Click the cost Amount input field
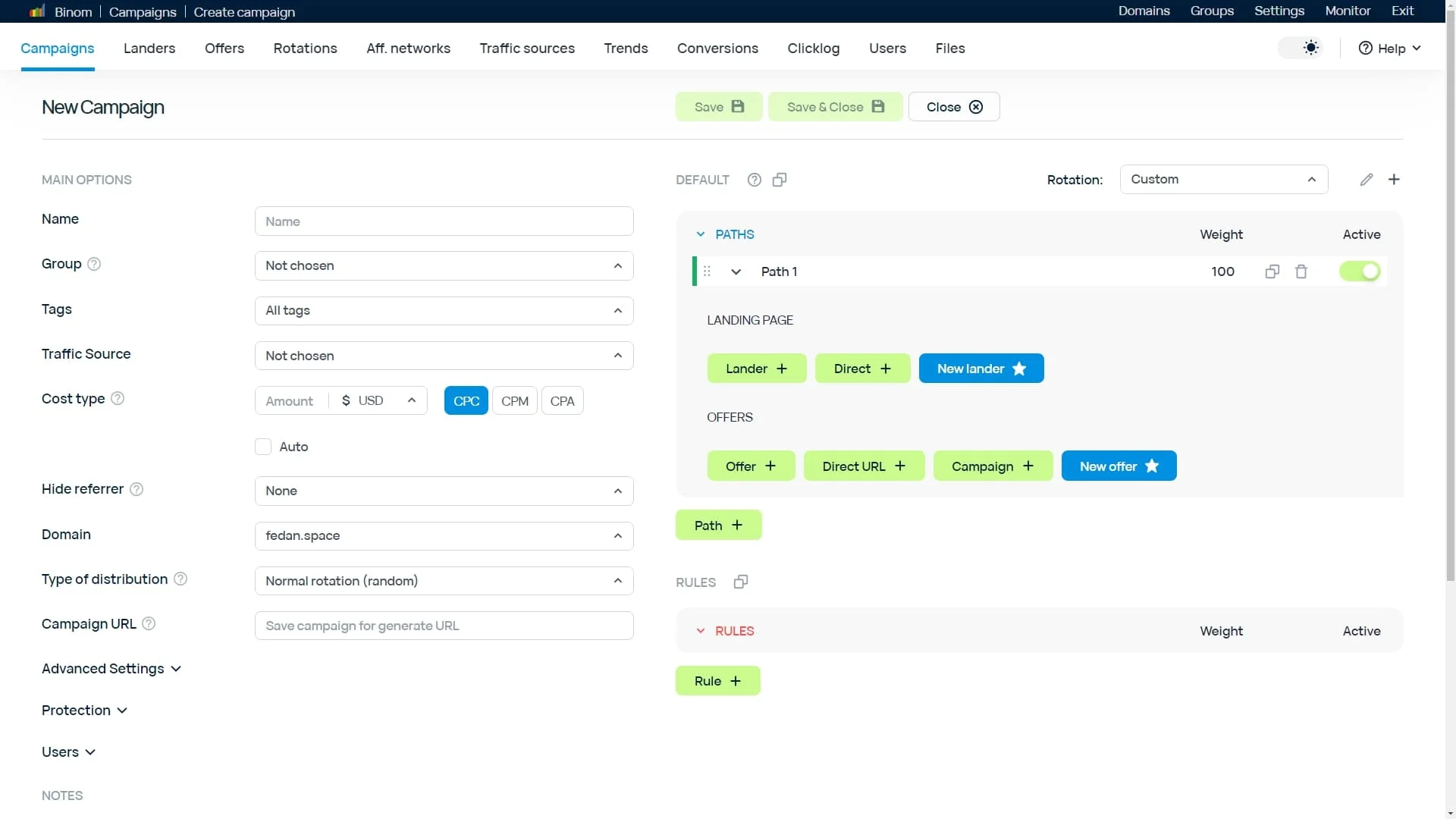 pyautogui.click(x=292, y=400)
